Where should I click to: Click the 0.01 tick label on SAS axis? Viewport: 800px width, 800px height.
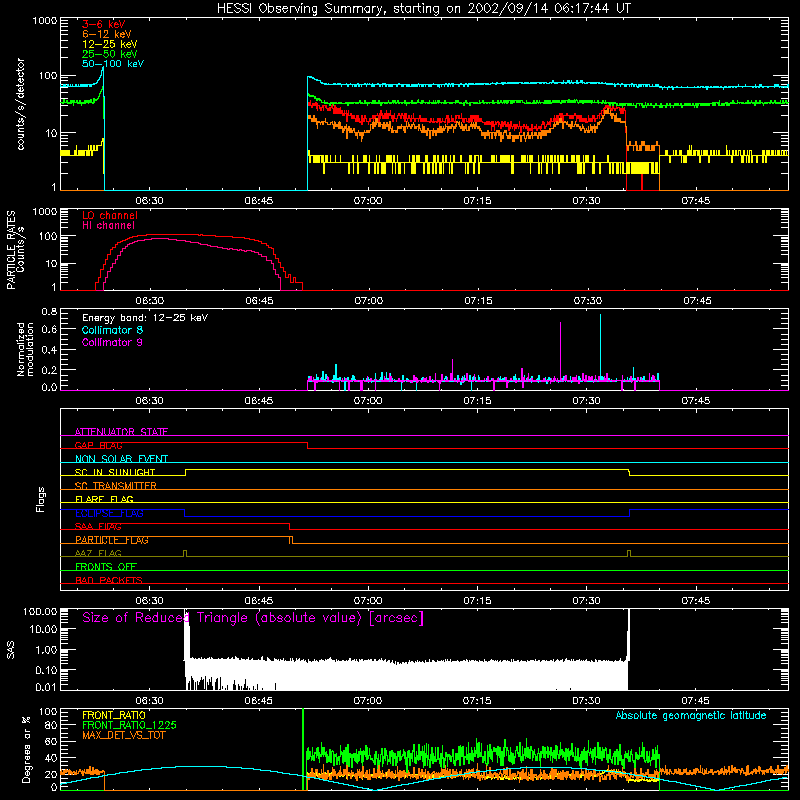(x=46, y=687)
